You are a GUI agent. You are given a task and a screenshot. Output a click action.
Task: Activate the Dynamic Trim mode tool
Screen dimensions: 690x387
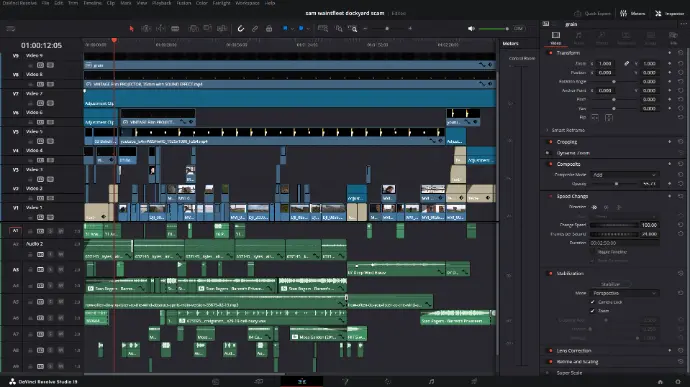pos(161,29)
